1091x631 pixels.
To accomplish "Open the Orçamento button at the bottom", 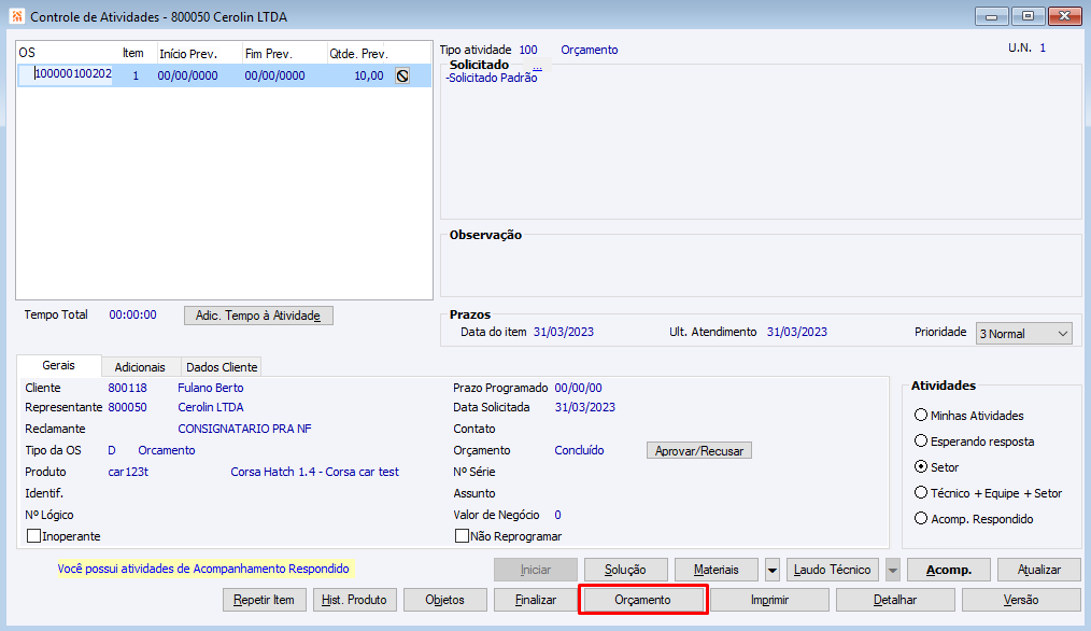I will (643, 600).
